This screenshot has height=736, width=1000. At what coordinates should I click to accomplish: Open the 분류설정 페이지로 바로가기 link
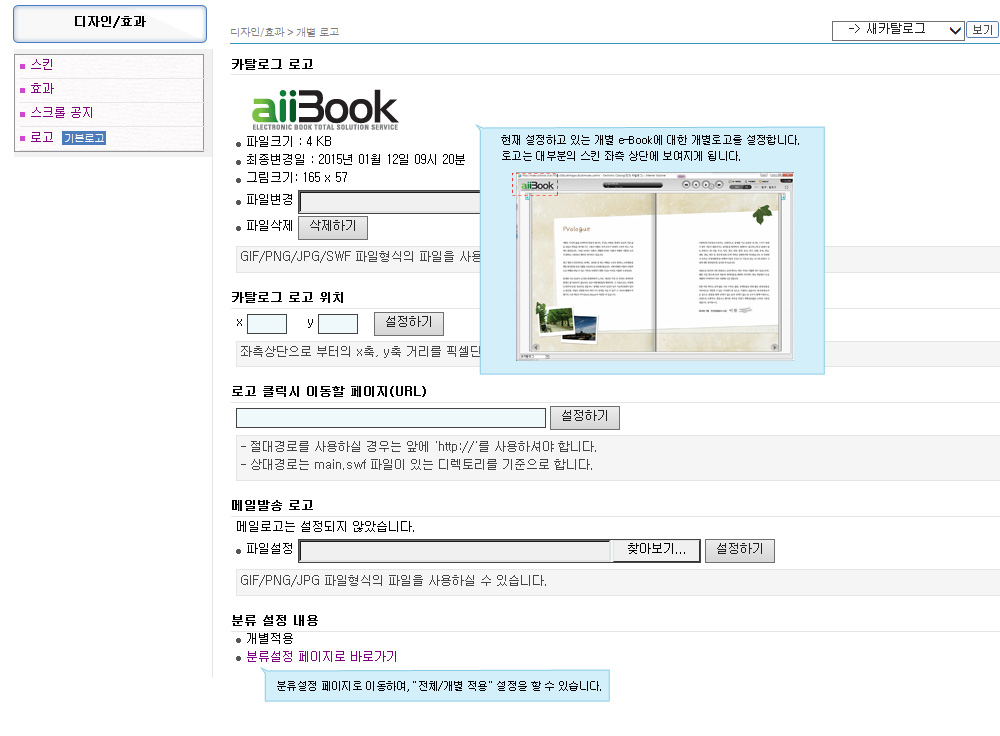[321, 657]
